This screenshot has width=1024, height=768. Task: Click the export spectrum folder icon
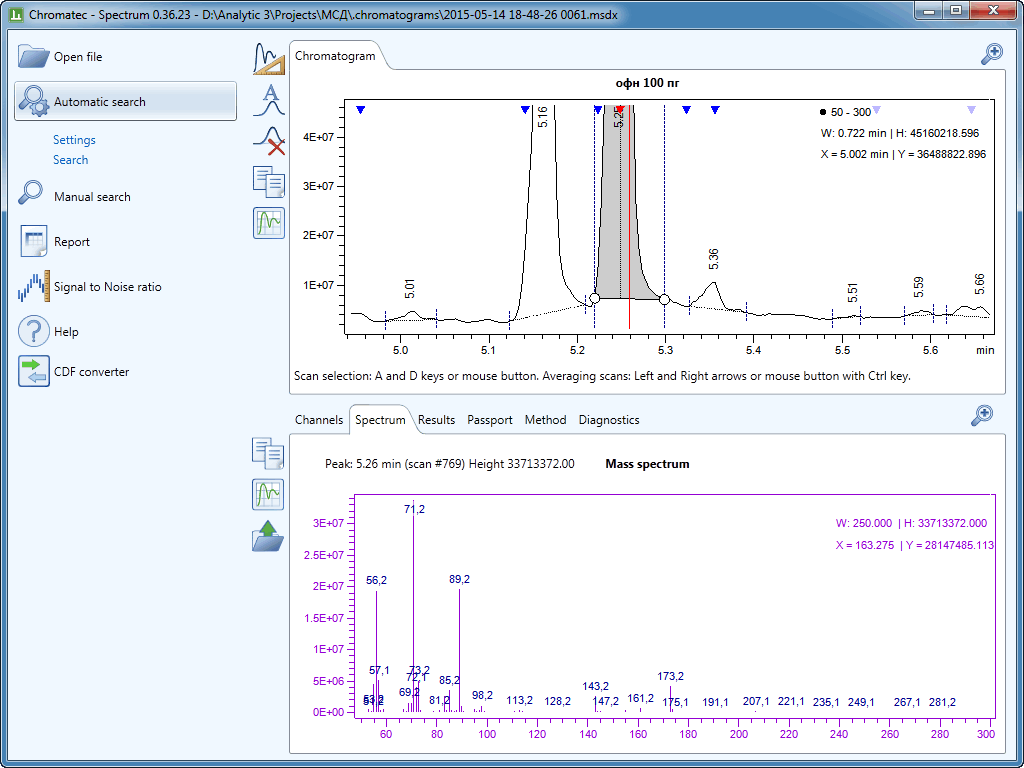(268, 536)
